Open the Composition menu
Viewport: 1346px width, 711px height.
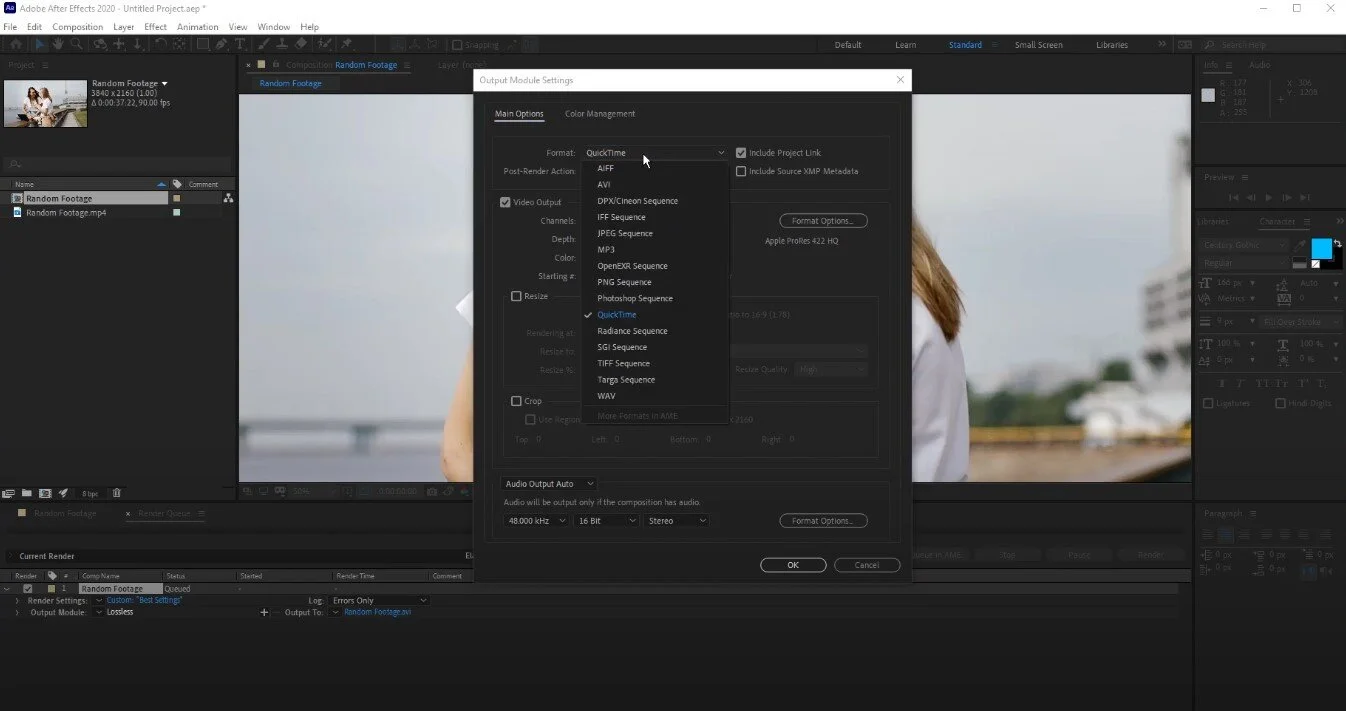click(77, 26)
